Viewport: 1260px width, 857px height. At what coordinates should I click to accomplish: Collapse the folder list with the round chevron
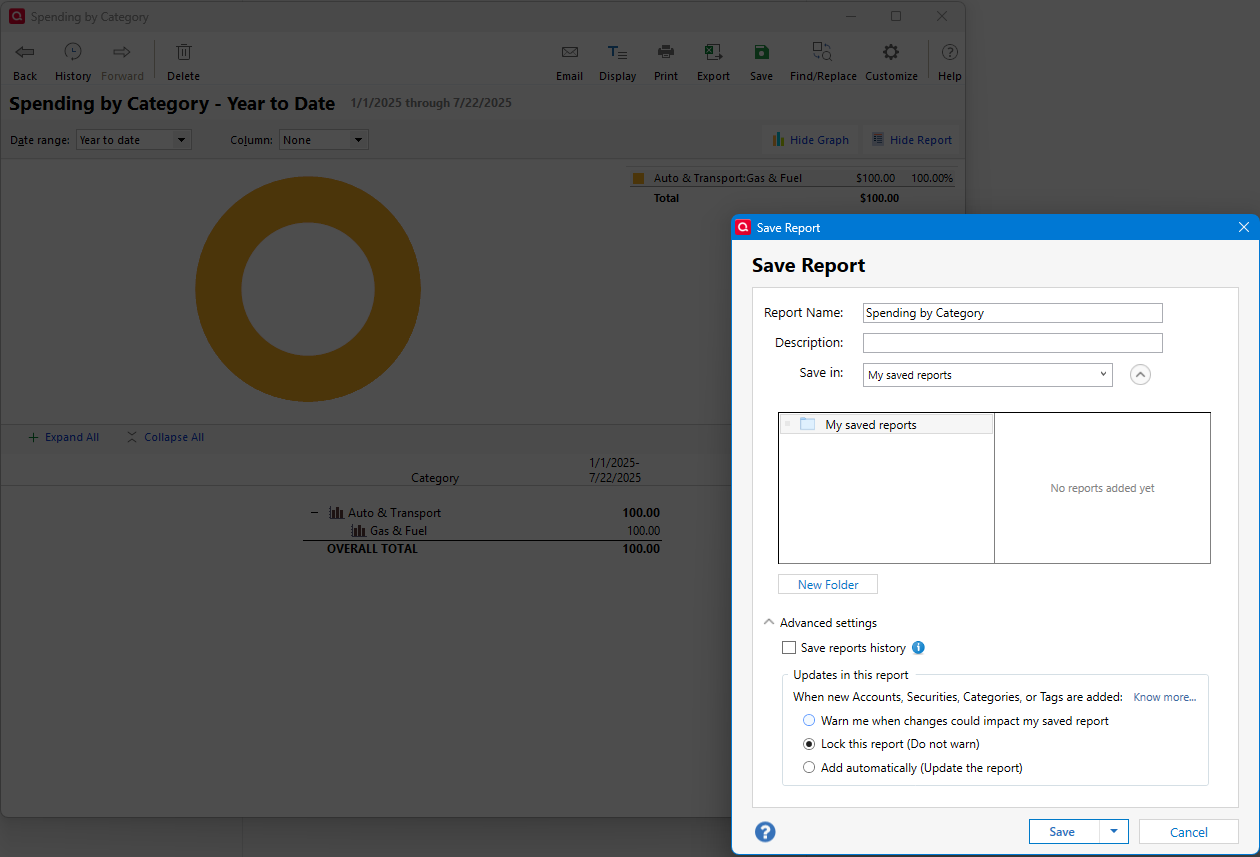coord(1140,375)
